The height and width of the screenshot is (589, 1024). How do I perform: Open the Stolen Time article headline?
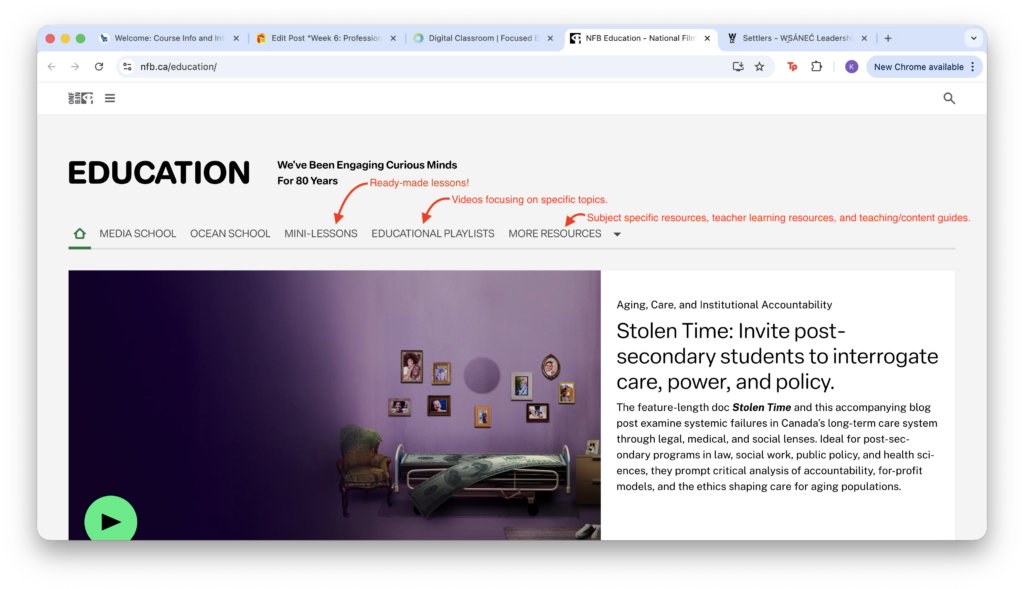776,357
